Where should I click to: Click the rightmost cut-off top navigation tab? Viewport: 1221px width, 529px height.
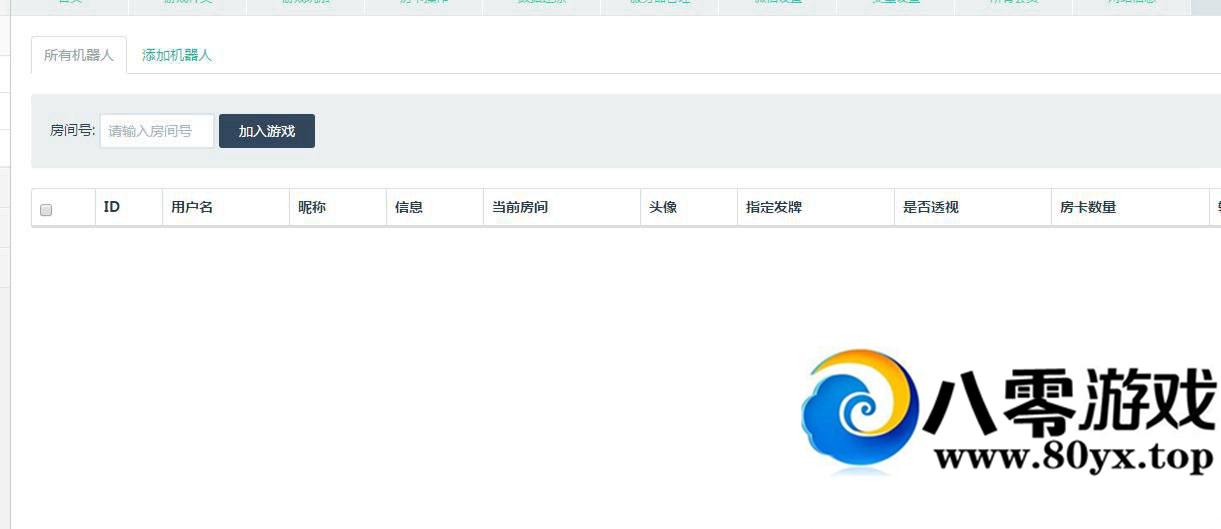point(1131,5)
